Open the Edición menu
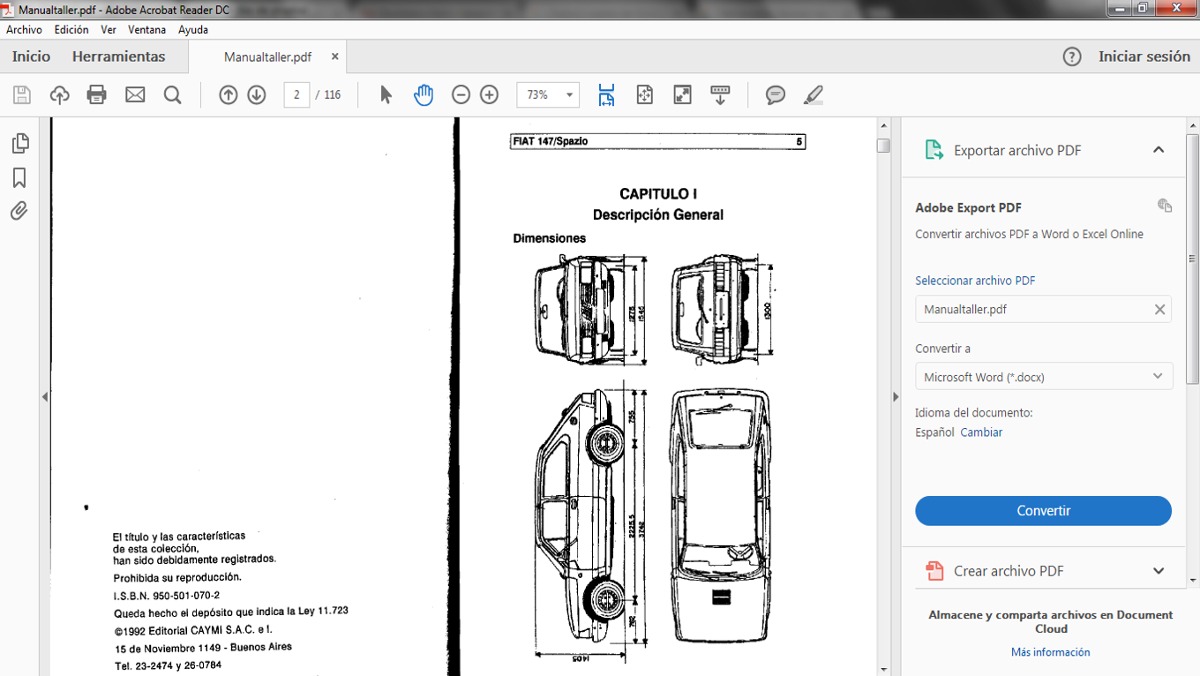The image size is (1200, 676). tap(71, 30)
